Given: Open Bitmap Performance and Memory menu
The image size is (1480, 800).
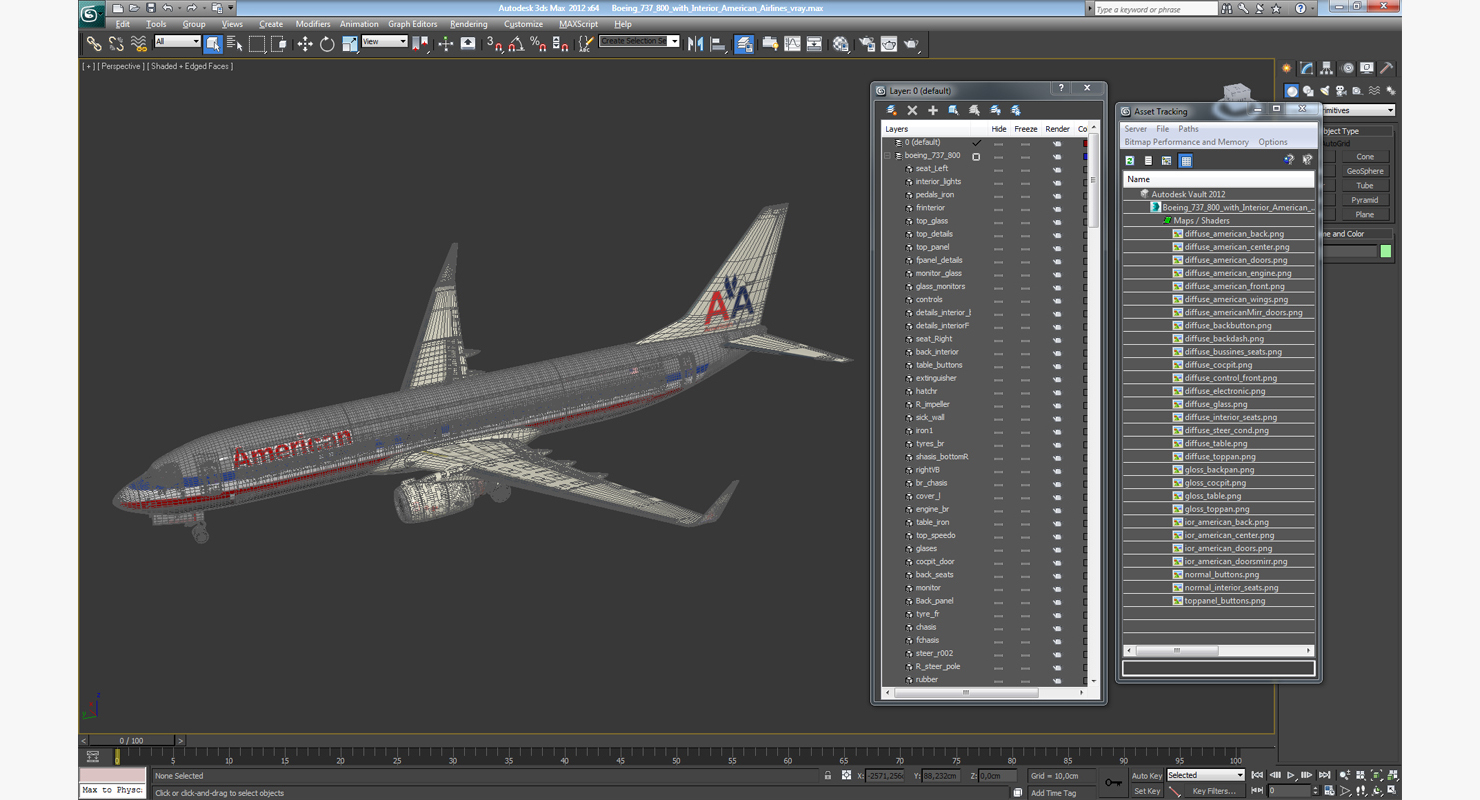Looking at the screenshot, I should (1186, 142).
